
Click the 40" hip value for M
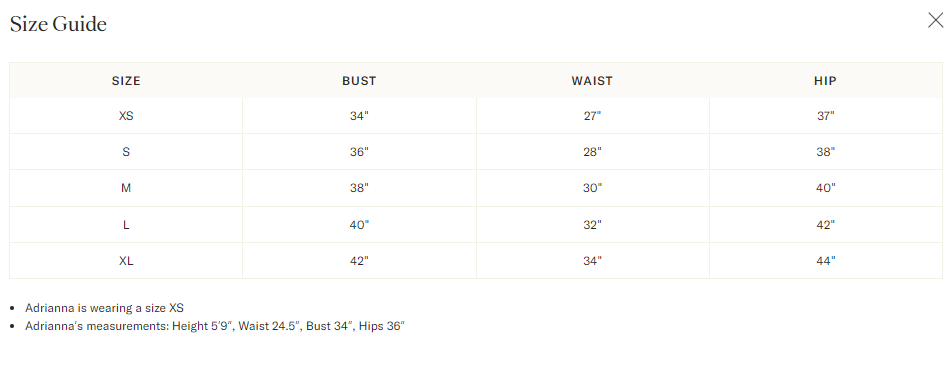(x=826, y=188)
